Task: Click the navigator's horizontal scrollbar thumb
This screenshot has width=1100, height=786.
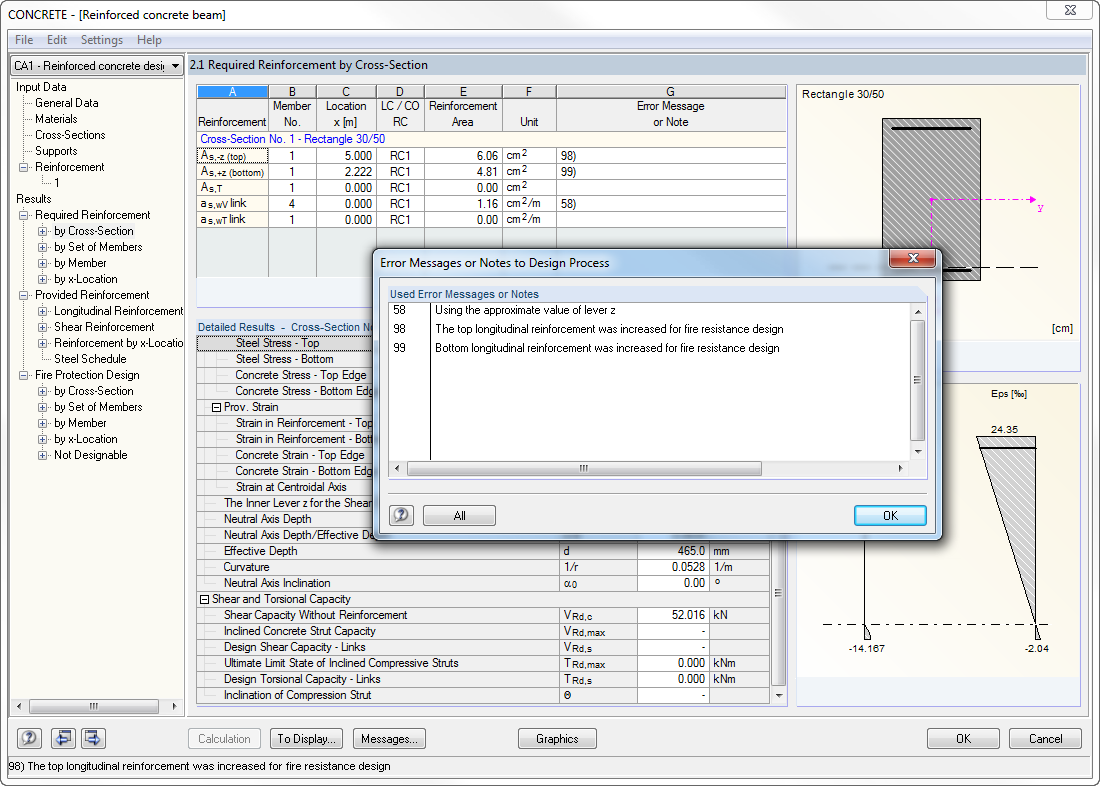Action: [94, 706]
